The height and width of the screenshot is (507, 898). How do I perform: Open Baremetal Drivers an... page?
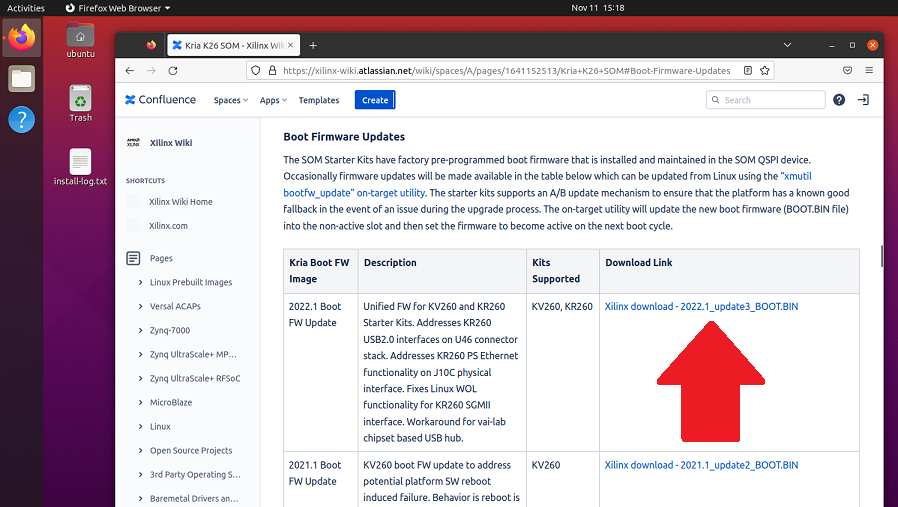(x=194, y=499)
